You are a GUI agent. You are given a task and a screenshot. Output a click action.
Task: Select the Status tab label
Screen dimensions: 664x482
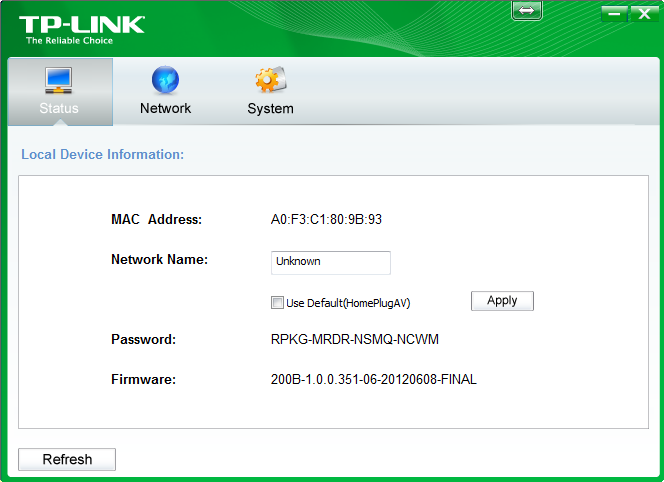click(x=59, y=108)
